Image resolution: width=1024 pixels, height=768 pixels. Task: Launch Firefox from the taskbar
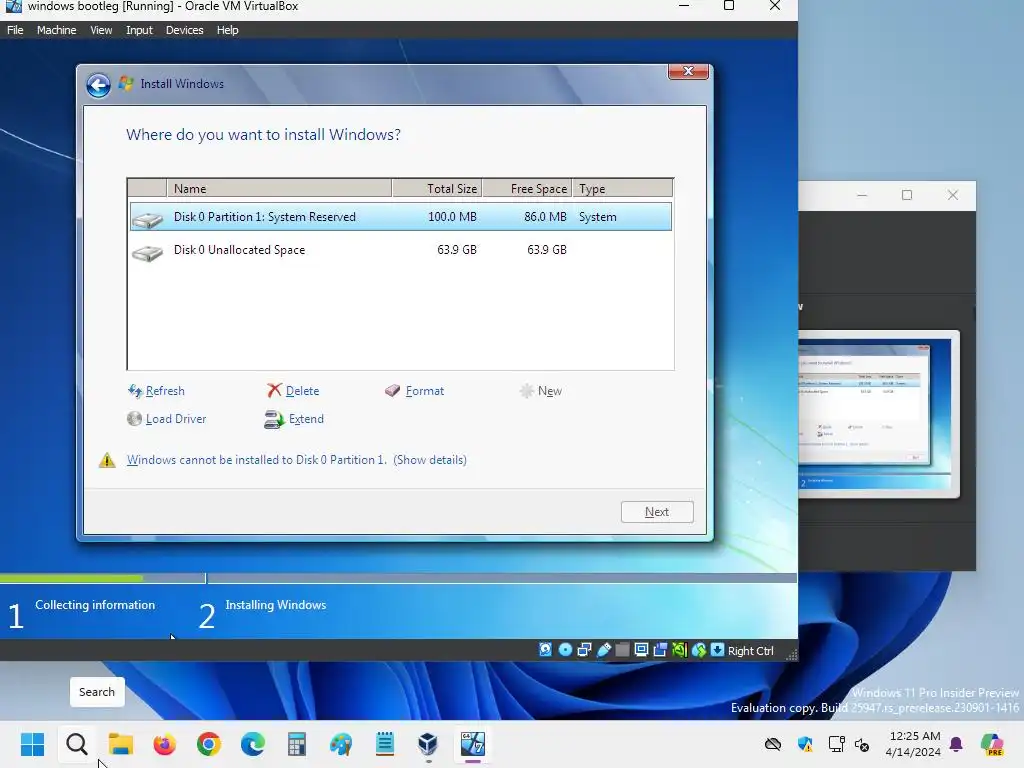pyautogui.click(x=165, y=744)
